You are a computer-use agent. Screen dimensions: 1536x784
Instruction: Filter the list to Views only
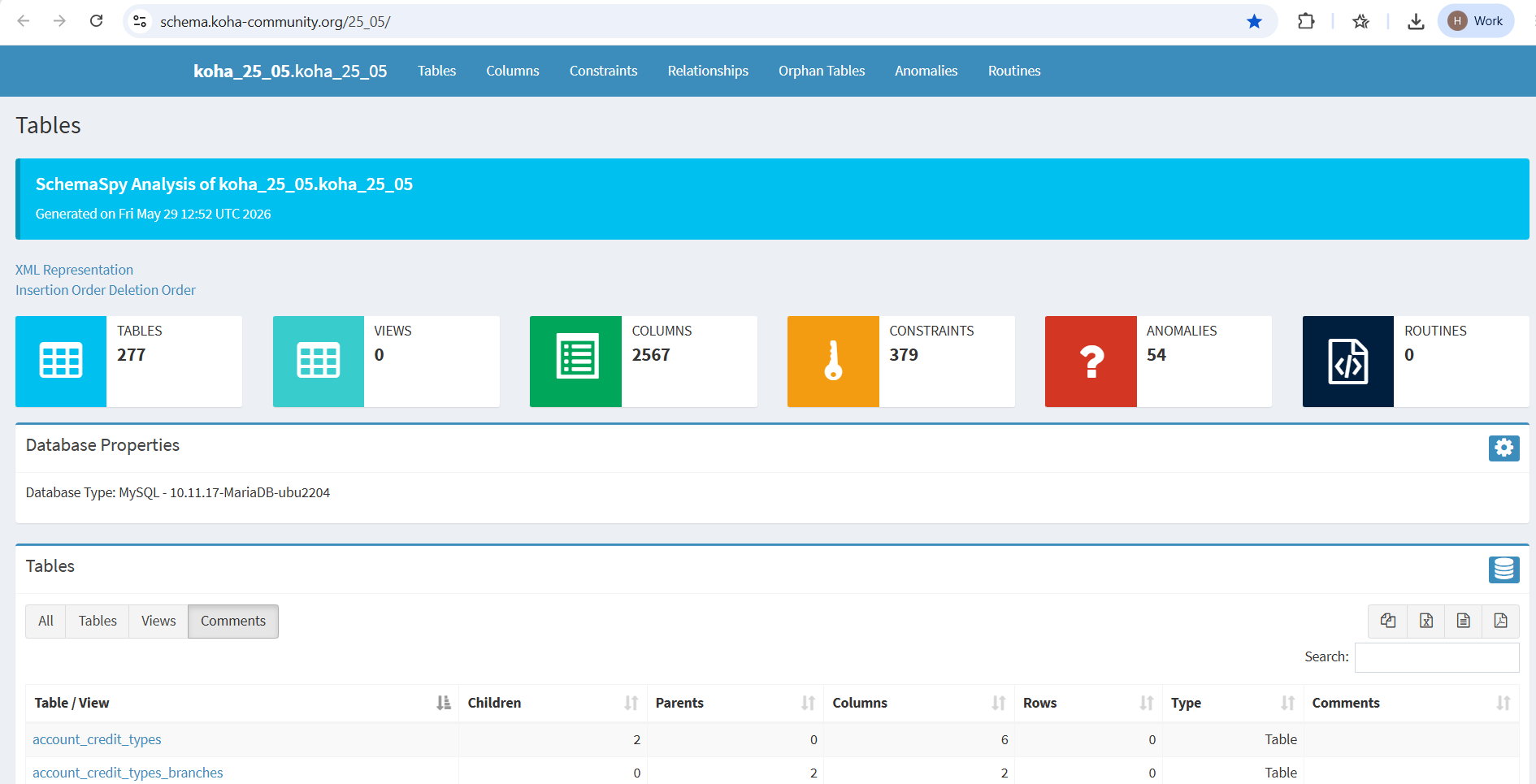point(158,622)
